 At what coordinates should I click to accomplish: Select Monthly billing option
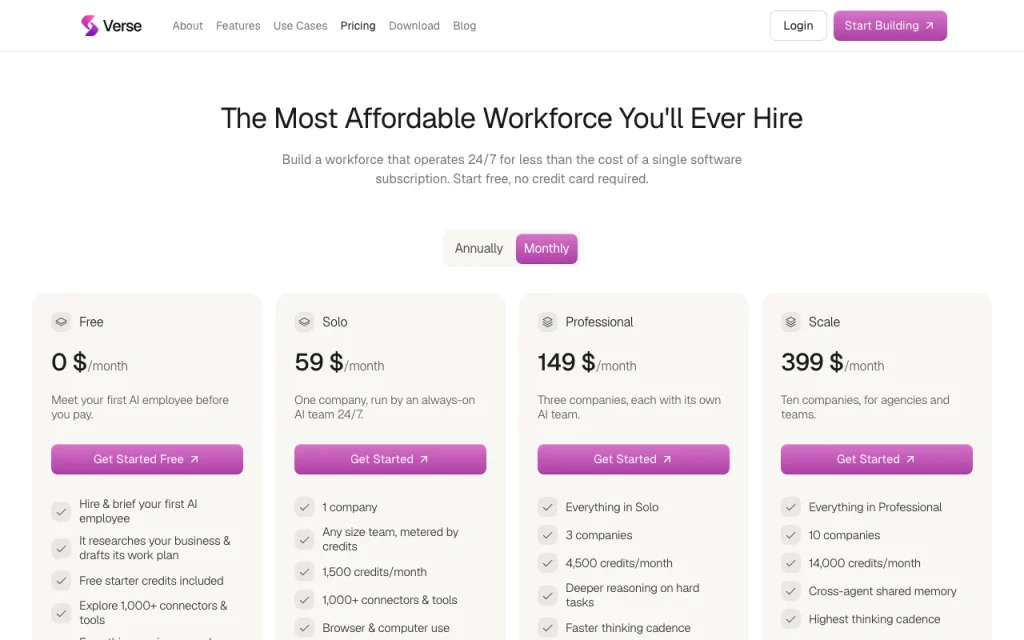tap(547, 248)
